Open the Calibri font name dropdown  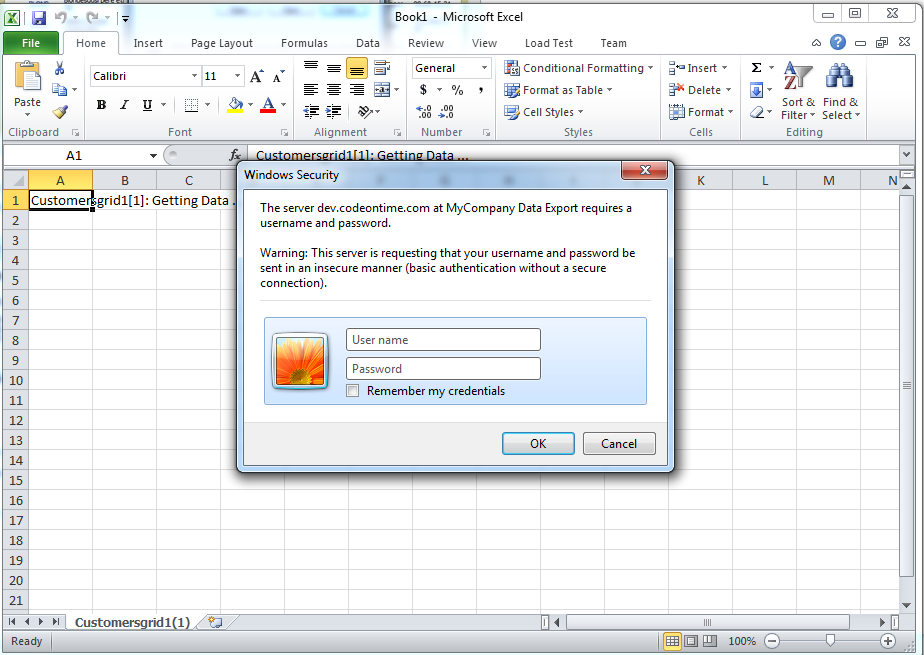[194, 76]
